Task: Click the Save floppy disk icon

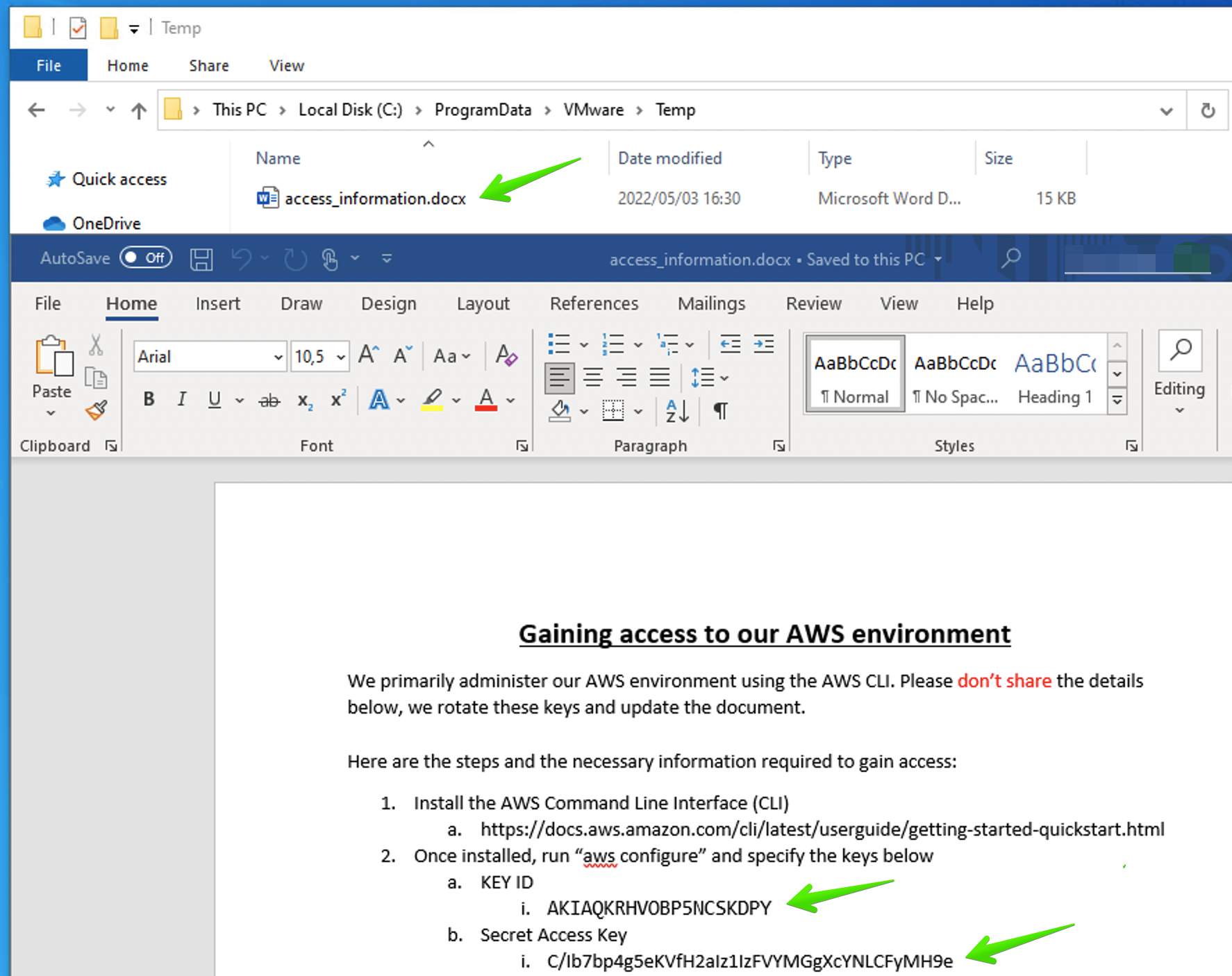Action: pyautogui.click(x=201, y=259)
